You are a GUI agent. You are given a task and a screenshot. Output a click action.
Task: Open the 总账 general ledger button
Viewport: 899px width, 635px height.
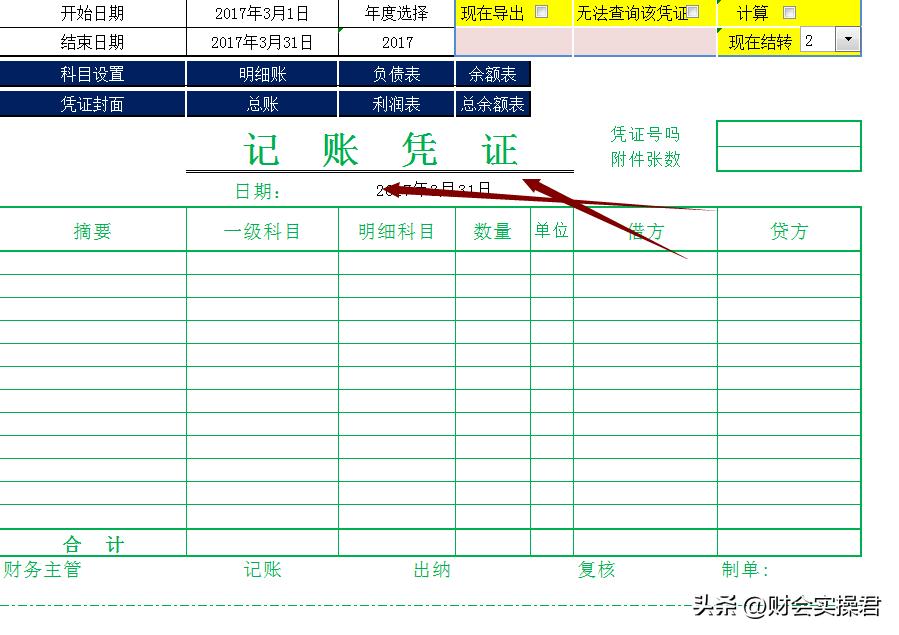[x=261, y=103]
